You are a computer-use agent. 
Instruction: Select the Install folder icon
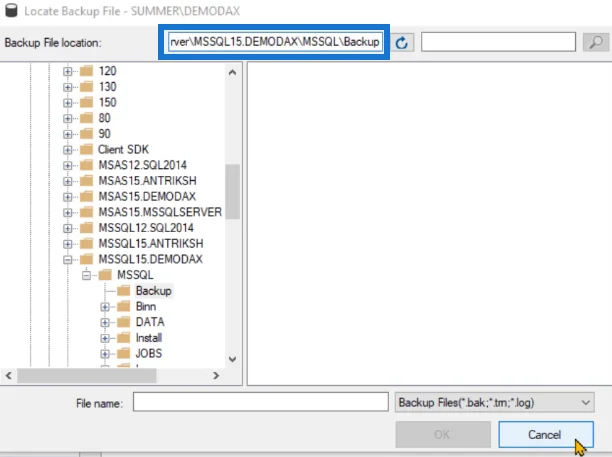pyautogui.click(x=124, y=338)
